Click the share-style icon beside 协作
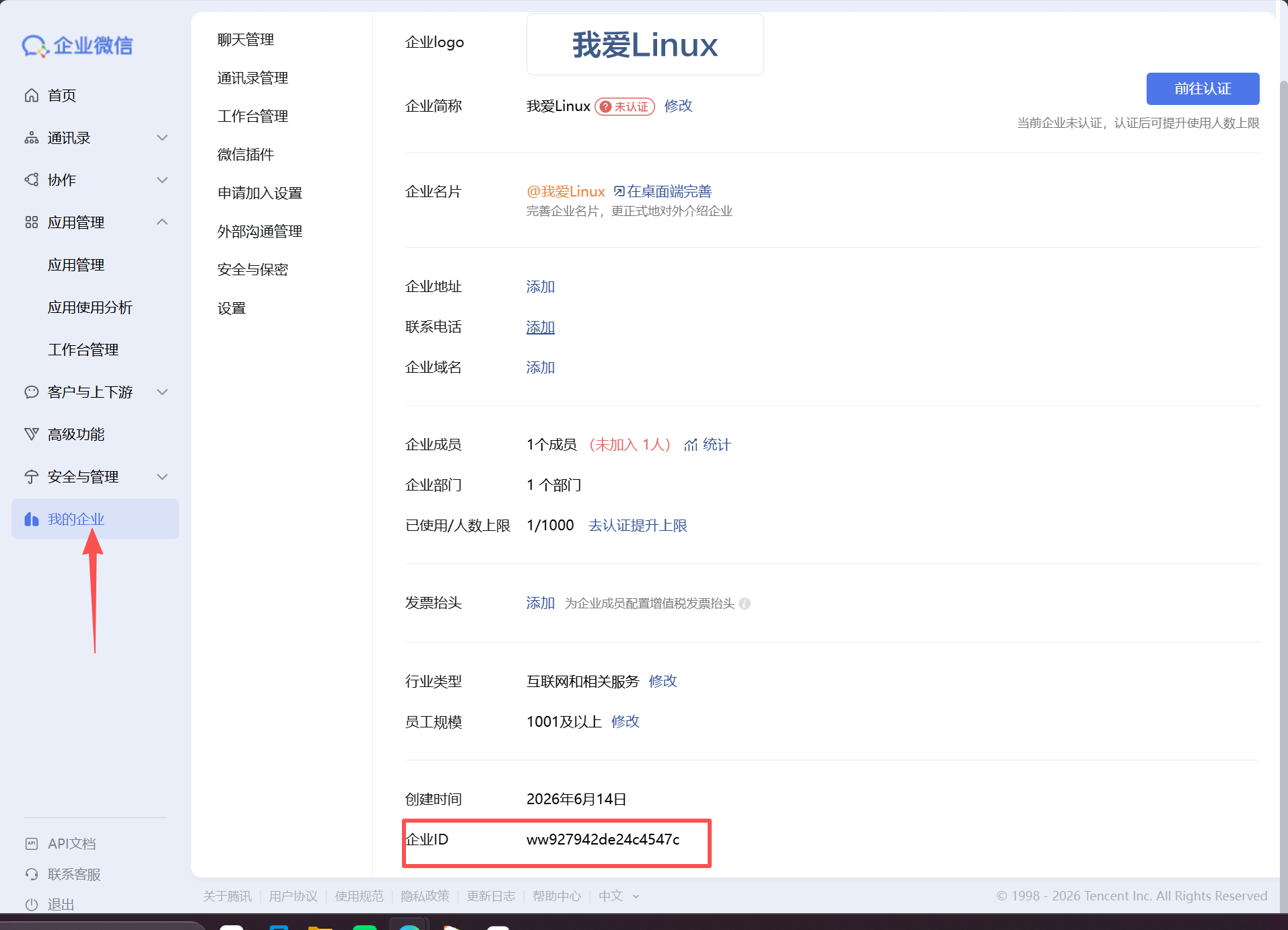 tap(32, 180)
